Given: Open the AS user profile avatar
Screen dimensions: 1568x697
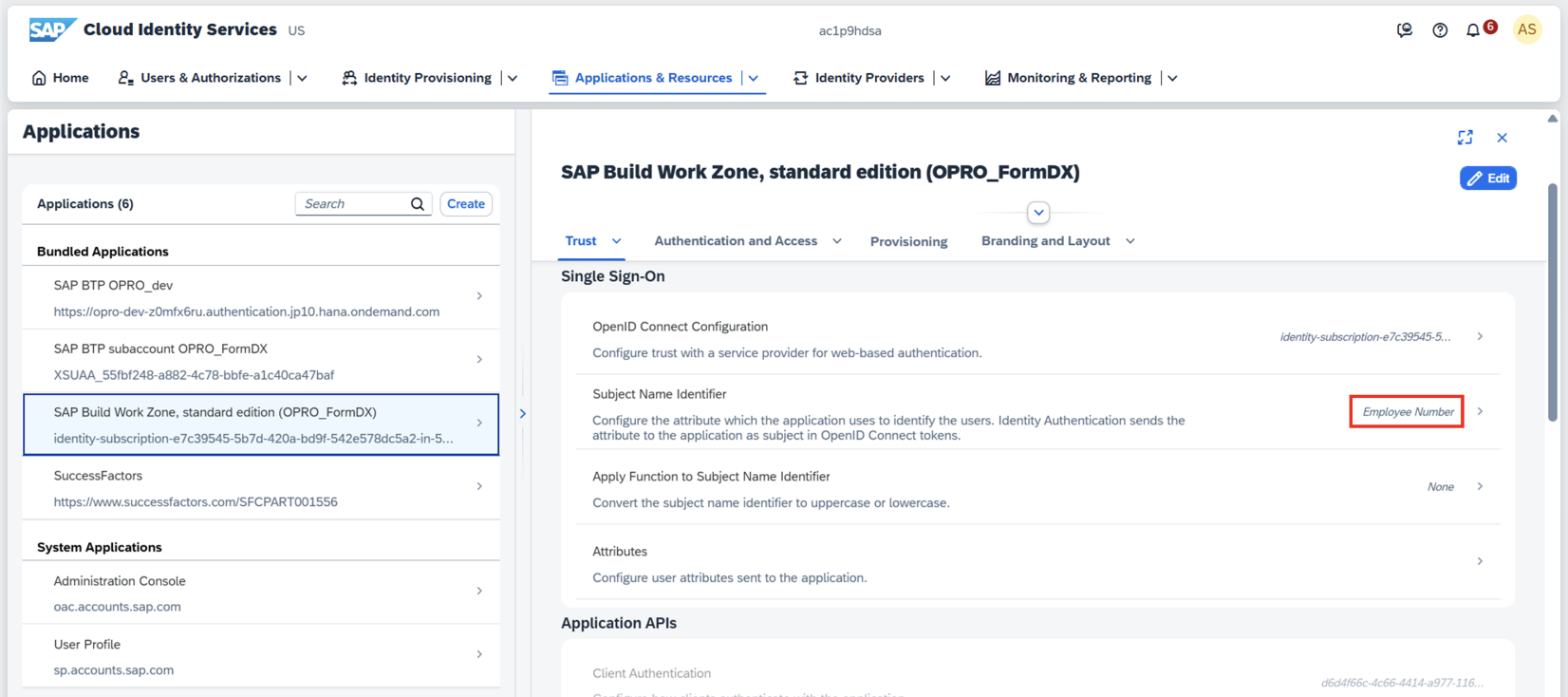Looking at the screenshot, I should click(x=1526, y=29).
